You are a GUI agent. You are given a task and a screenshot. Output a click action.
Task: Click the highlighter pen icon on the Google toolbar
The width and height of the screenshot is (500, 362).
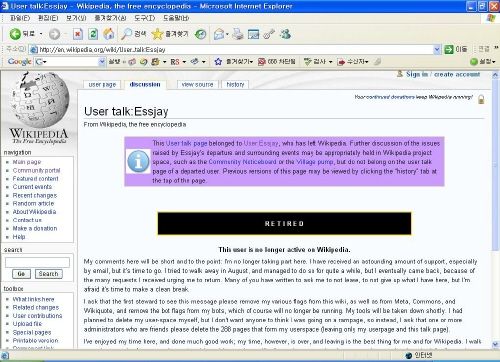[x=377, y=62]
